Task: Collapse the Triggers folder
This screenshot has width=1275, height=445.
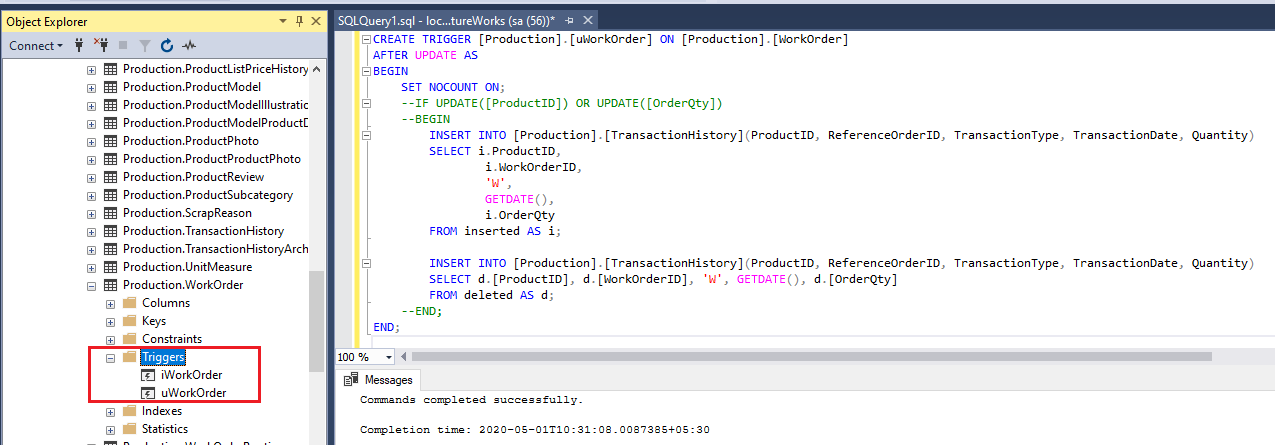Action: pos(110,357)
